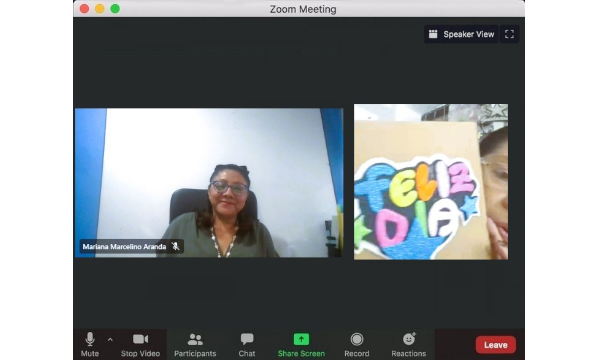Leave the meeting
Viewport: 600px width, 360px height.
click(x=496, y=345)
